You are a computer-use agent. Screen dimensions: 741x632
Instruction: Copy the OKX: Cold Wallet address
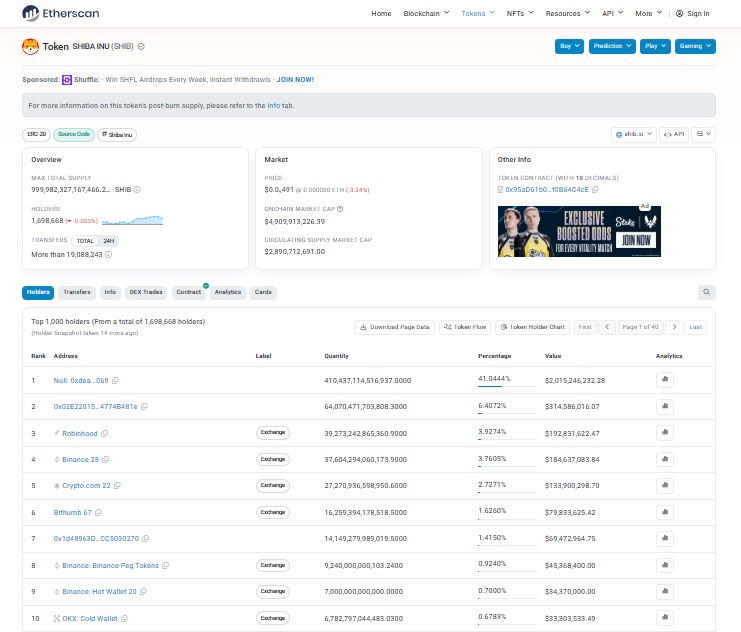(124, 618)
